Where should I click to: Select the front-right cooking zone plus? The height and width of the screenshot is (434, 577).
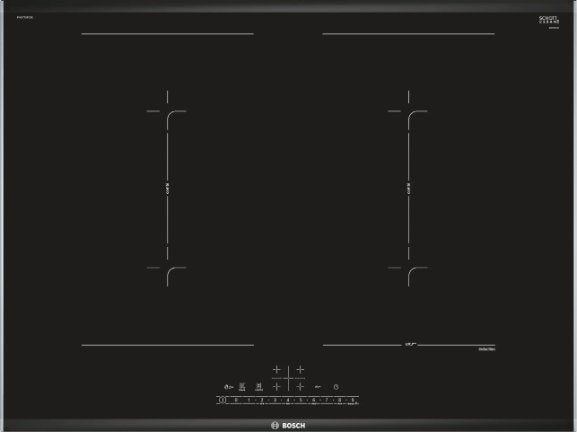click(300, 387)
